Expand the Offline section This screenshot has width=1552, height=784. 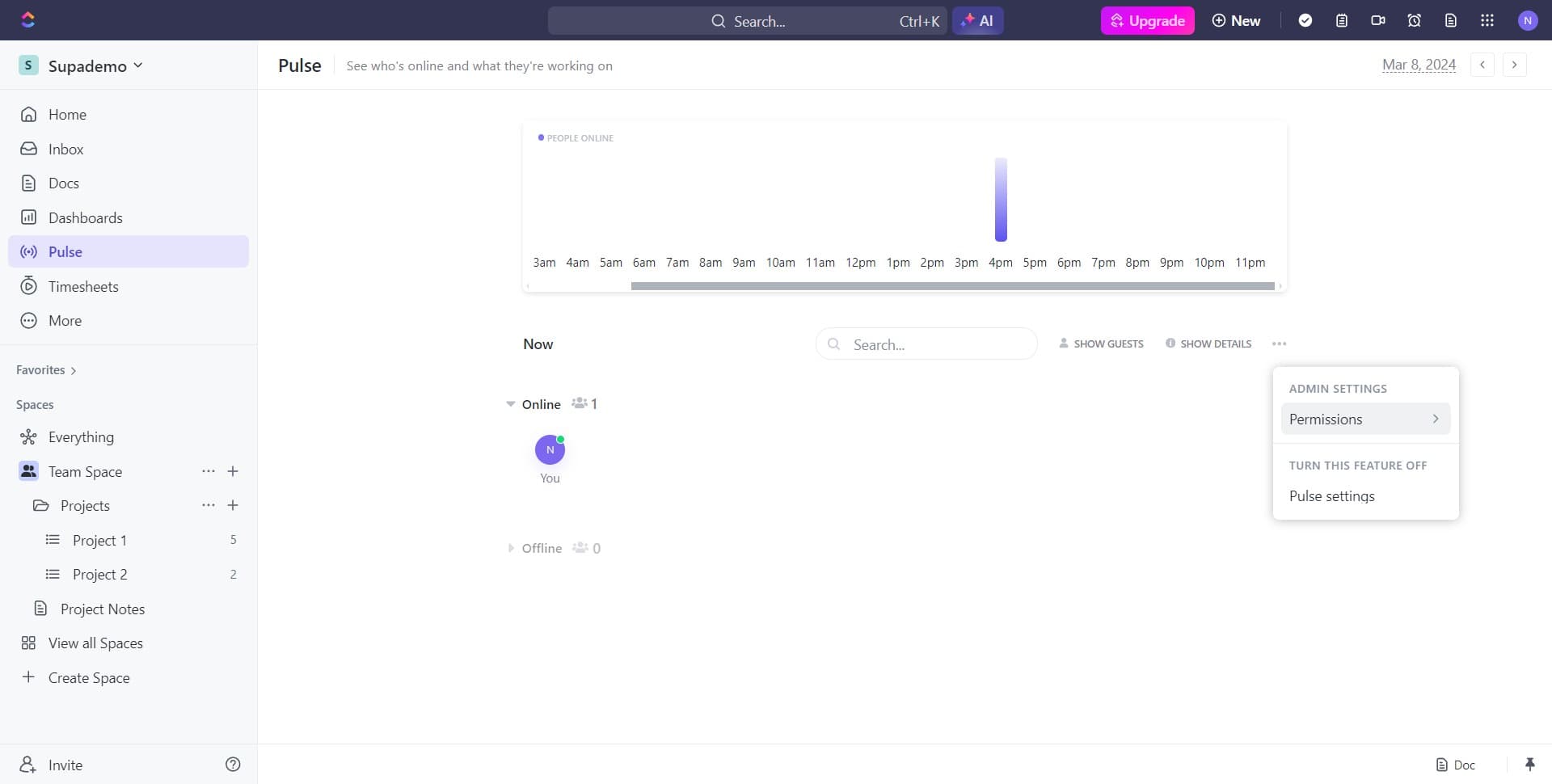pyautogui.click(x=512, y=547)
